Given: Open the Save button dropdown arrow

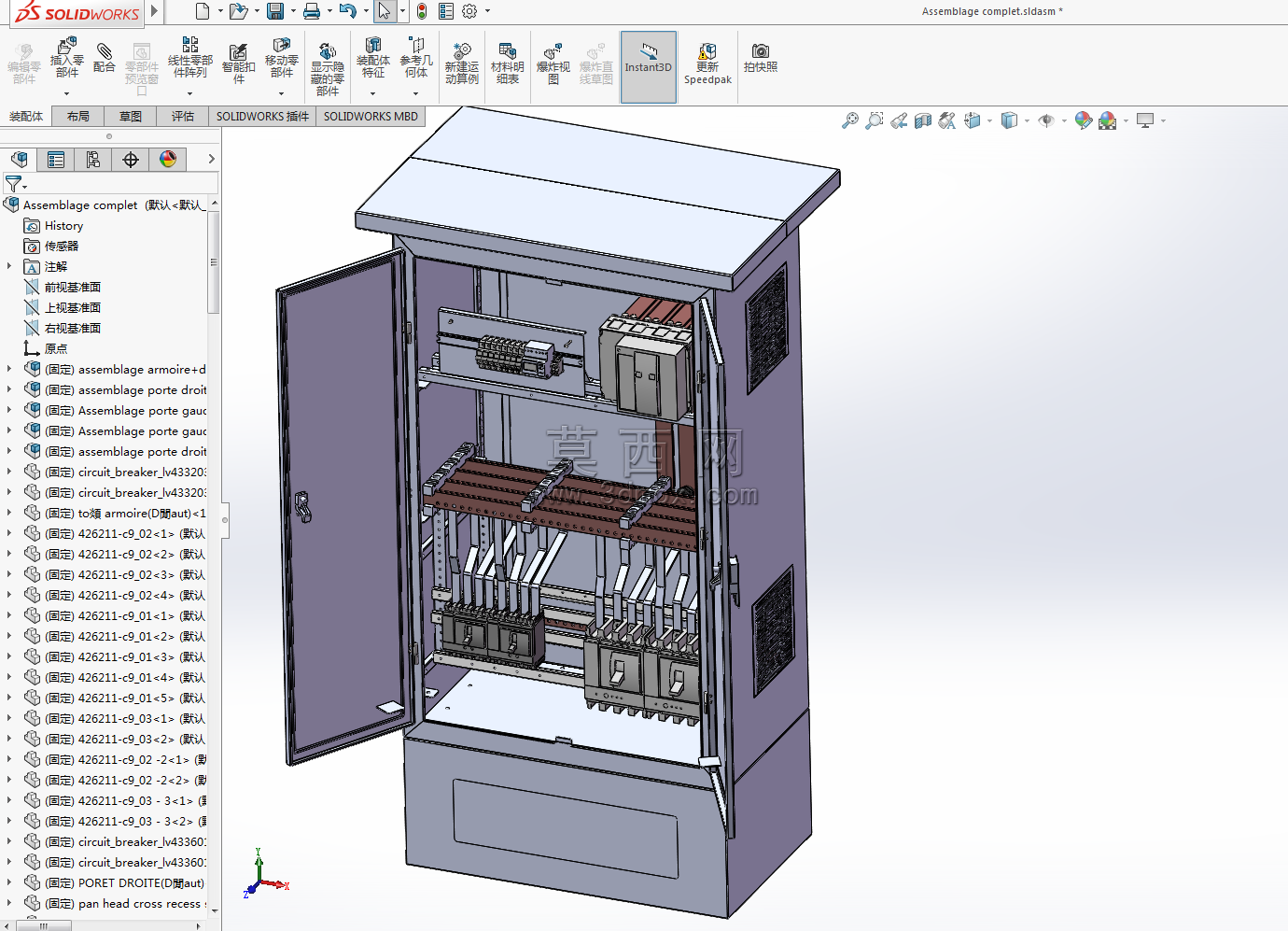Looking at the screenshot, I should coord(292,11).
